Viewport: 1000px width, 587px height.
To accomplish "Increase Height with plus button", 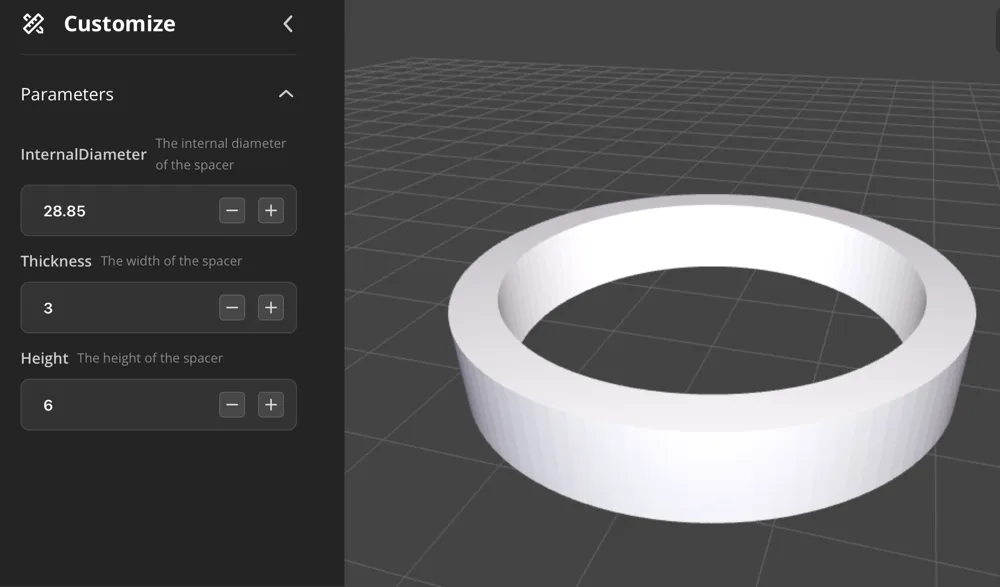I will [x=271, y=405].
